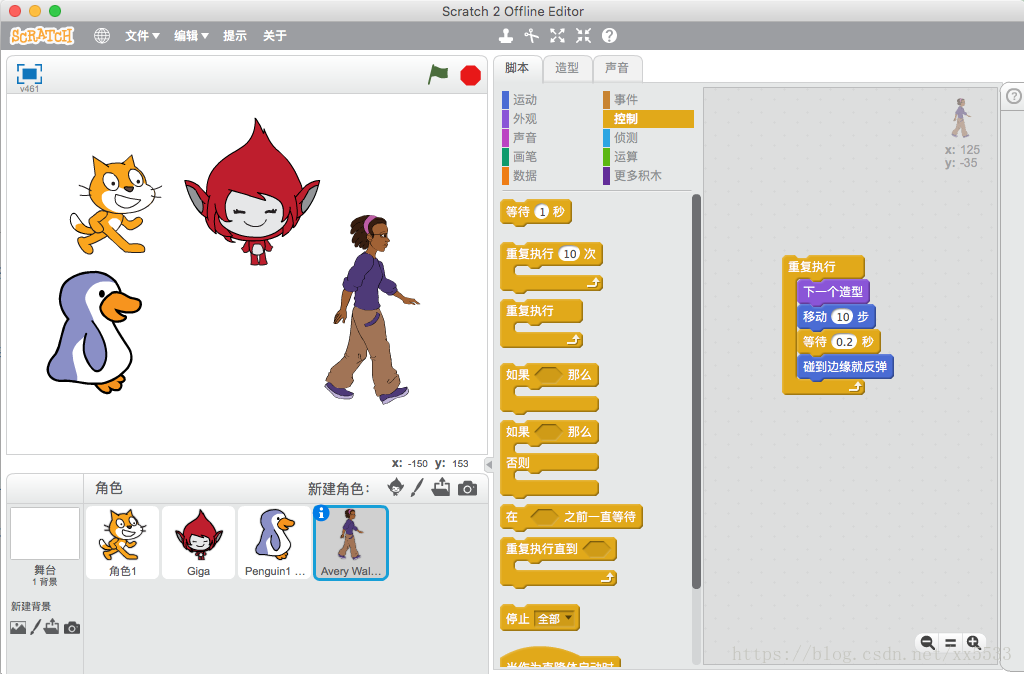1024x674 pixels.
Task: Open the 文件 menu
Action: coord(142,36)
